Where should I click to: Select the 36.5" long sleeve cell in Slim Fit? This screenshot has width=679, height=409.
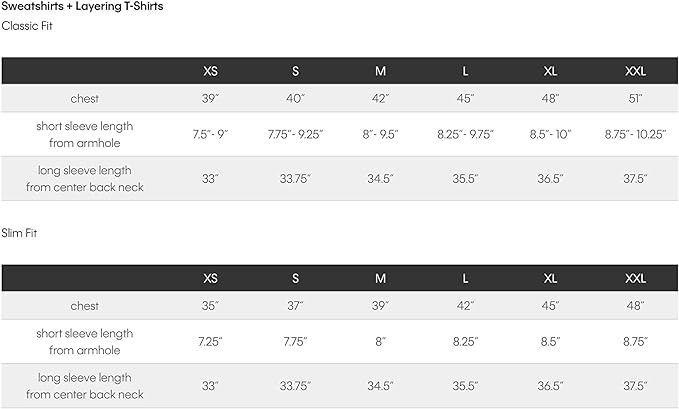[x=550, y=386]
